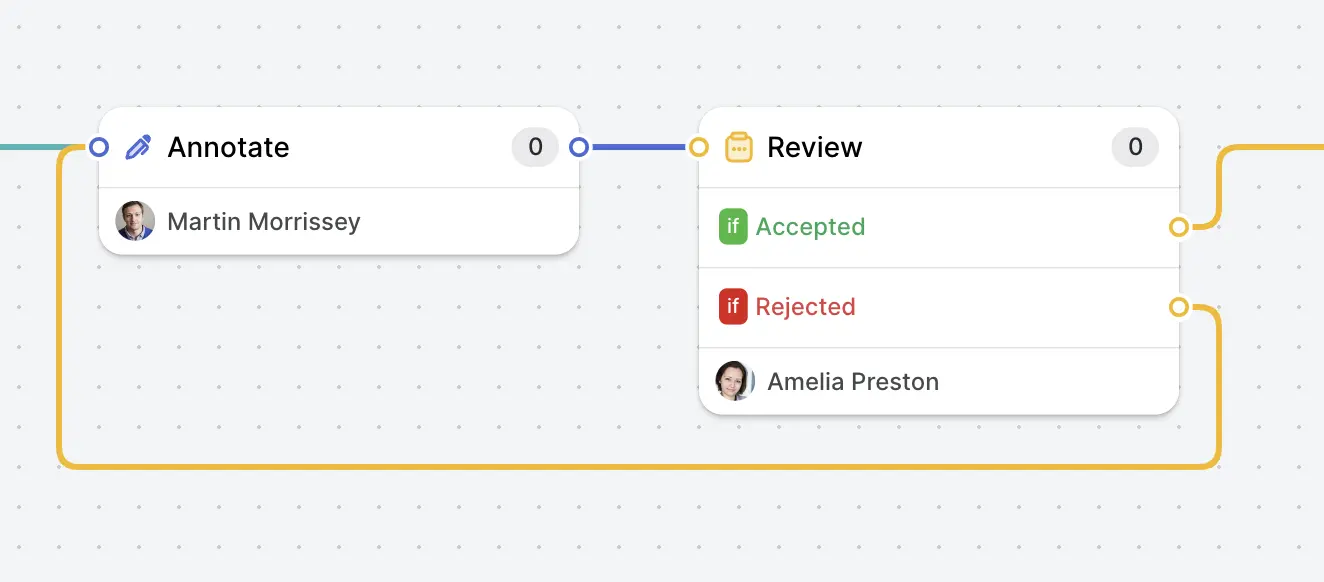The width and height of the screenshot is (1324, 582).
Task: Select the Review stage title
Action: [814, 148]
